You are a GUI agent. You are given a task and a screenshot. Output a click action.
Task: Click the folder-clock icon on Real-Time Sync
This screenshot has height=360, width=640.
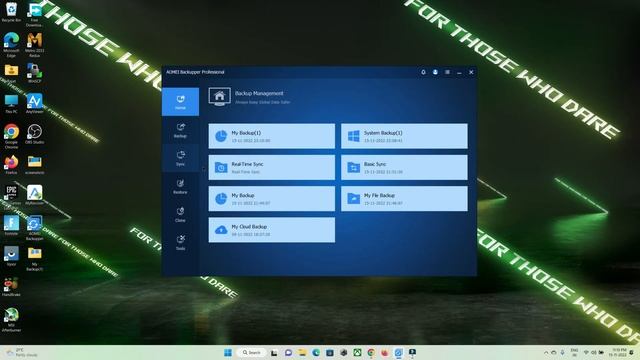(221, 167)
